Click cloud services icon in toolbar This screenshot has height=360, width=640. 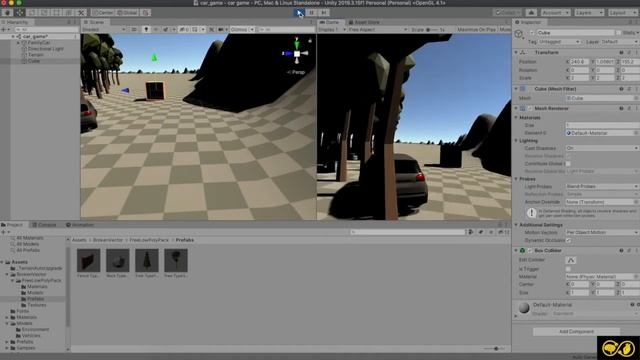point(531,13)
